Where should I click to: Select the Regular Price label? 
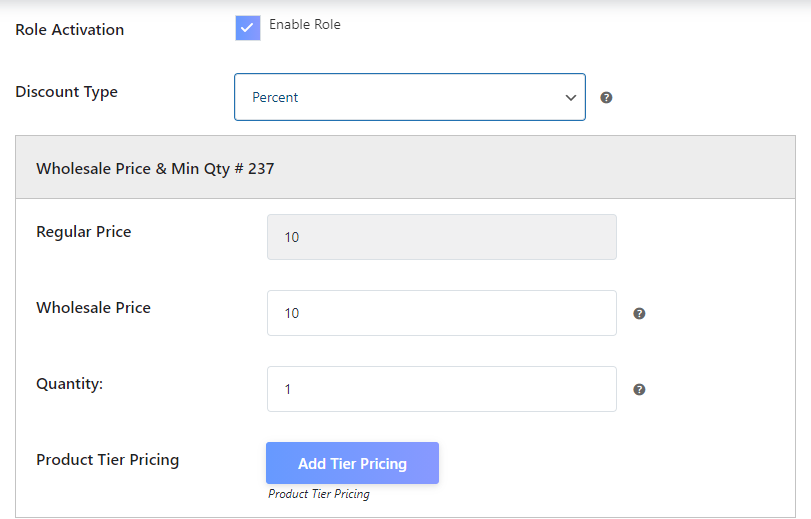click(x=84, y=232)
